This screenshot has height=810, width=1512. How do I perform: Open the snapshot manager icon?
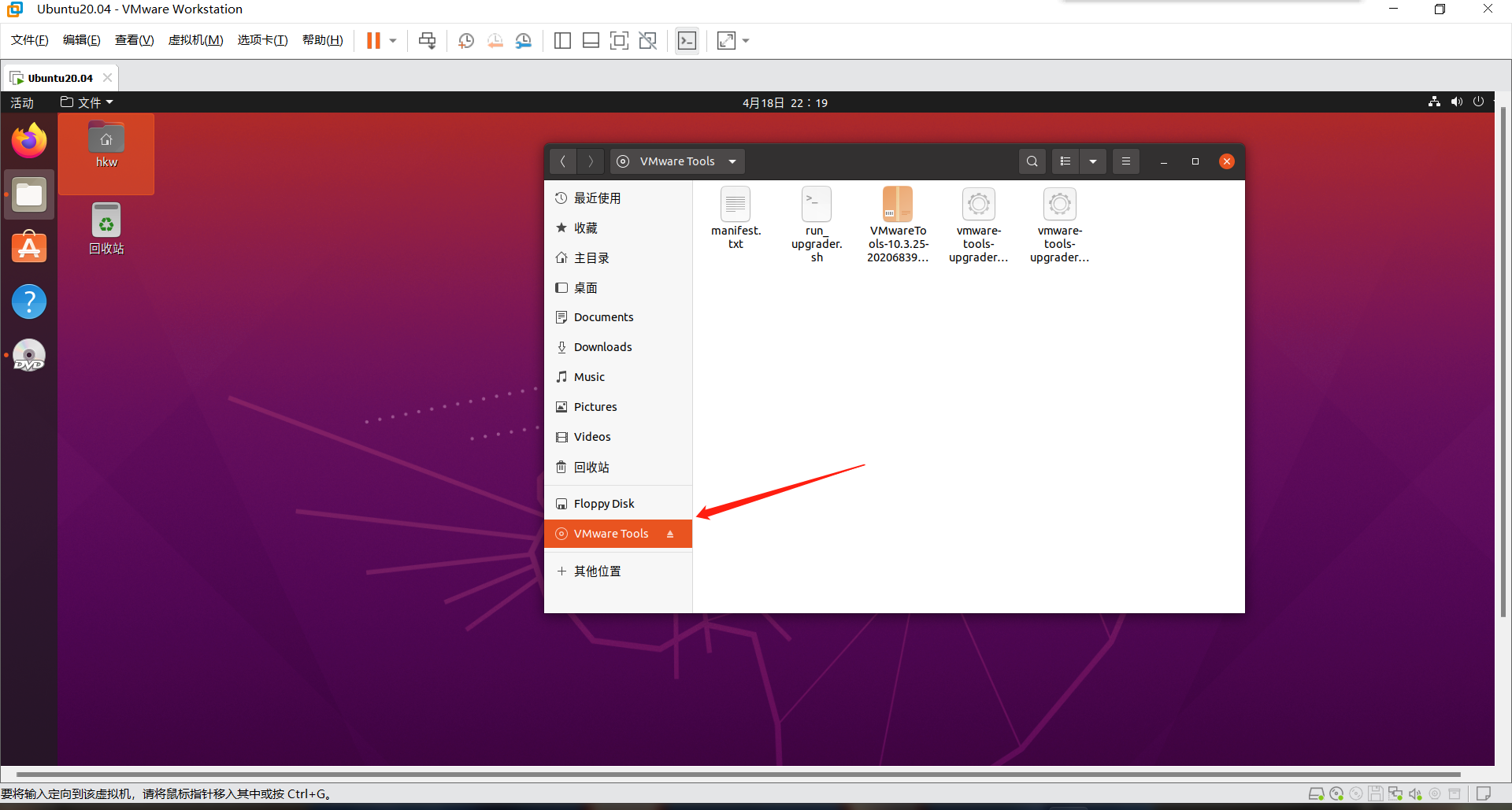click(524, 41)
